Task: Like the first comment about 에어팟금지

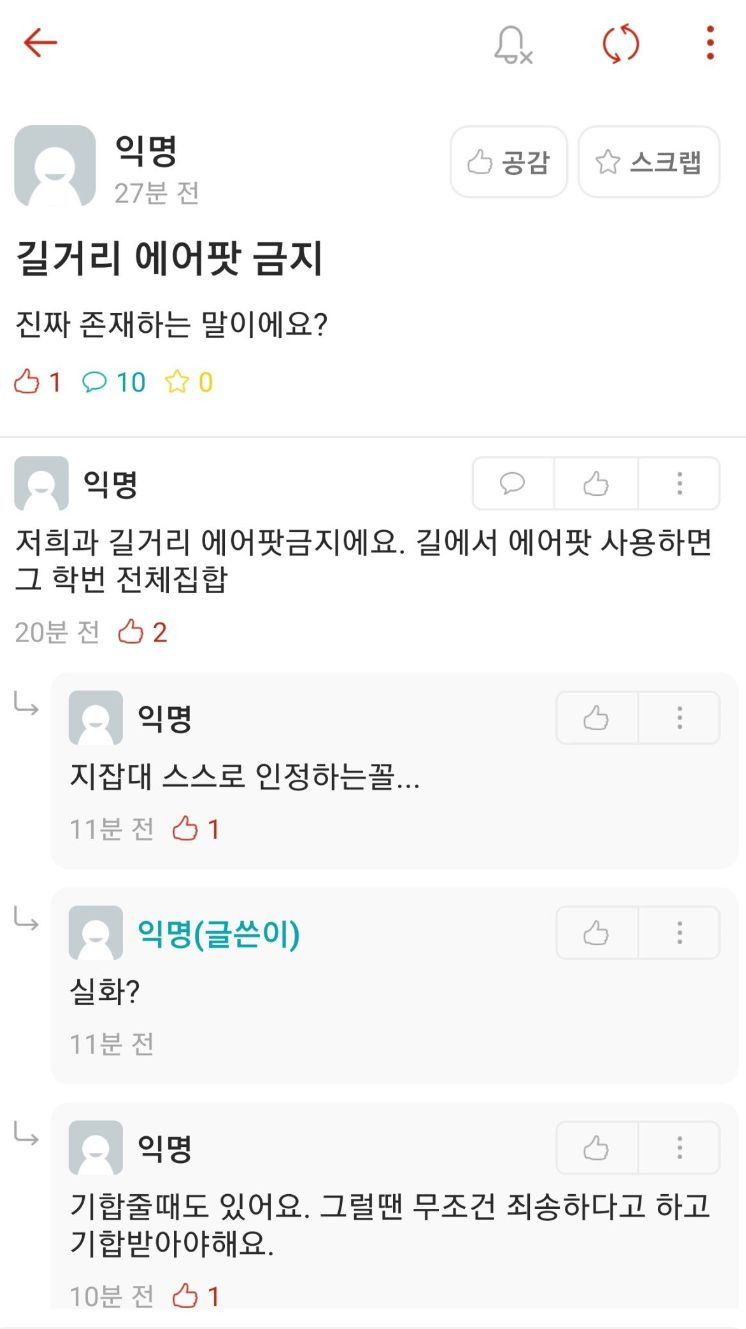Action: coord(596,484)
